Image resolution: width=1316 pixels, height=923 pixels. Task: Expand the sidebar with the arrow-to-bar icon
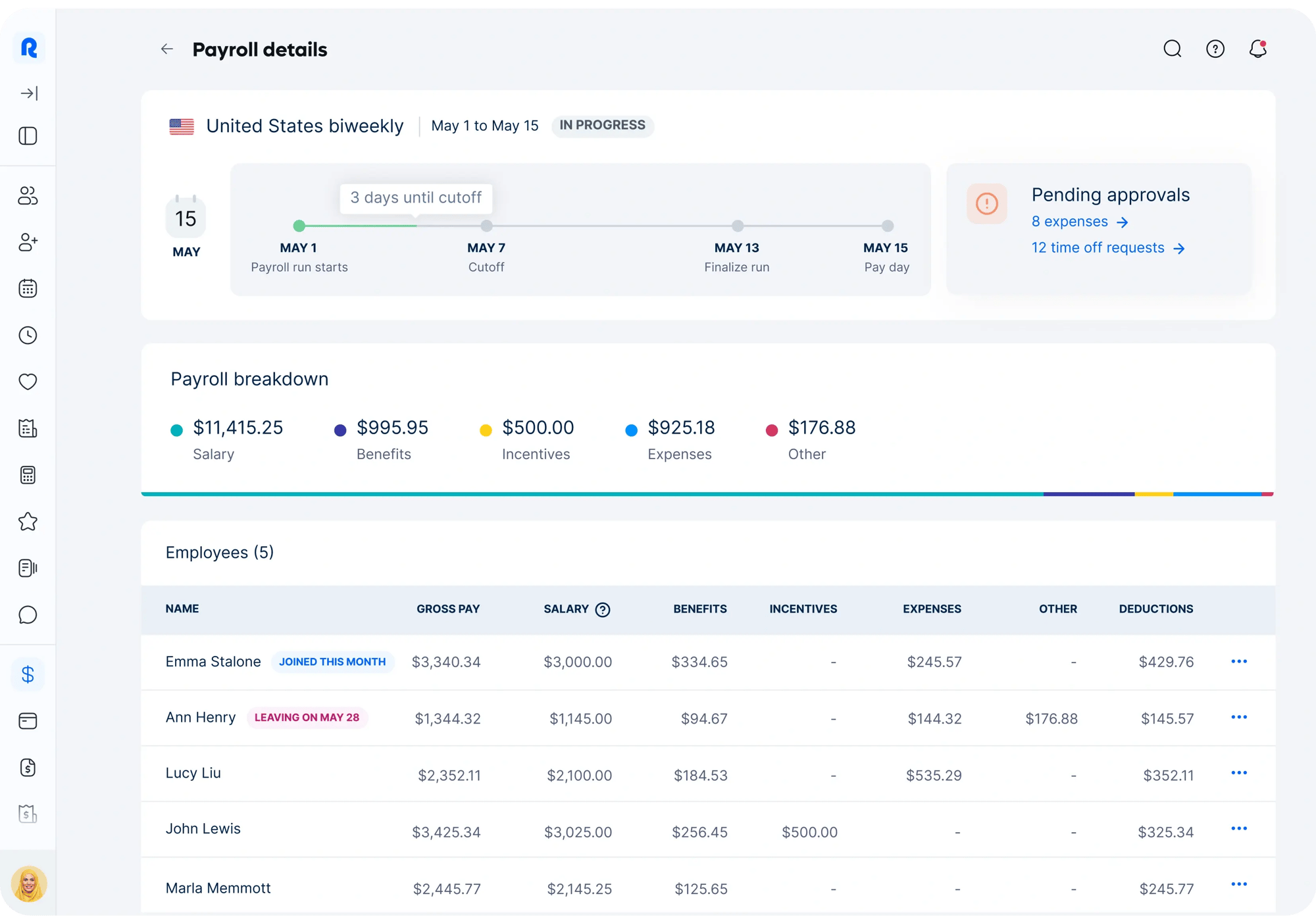coord(28,93)
